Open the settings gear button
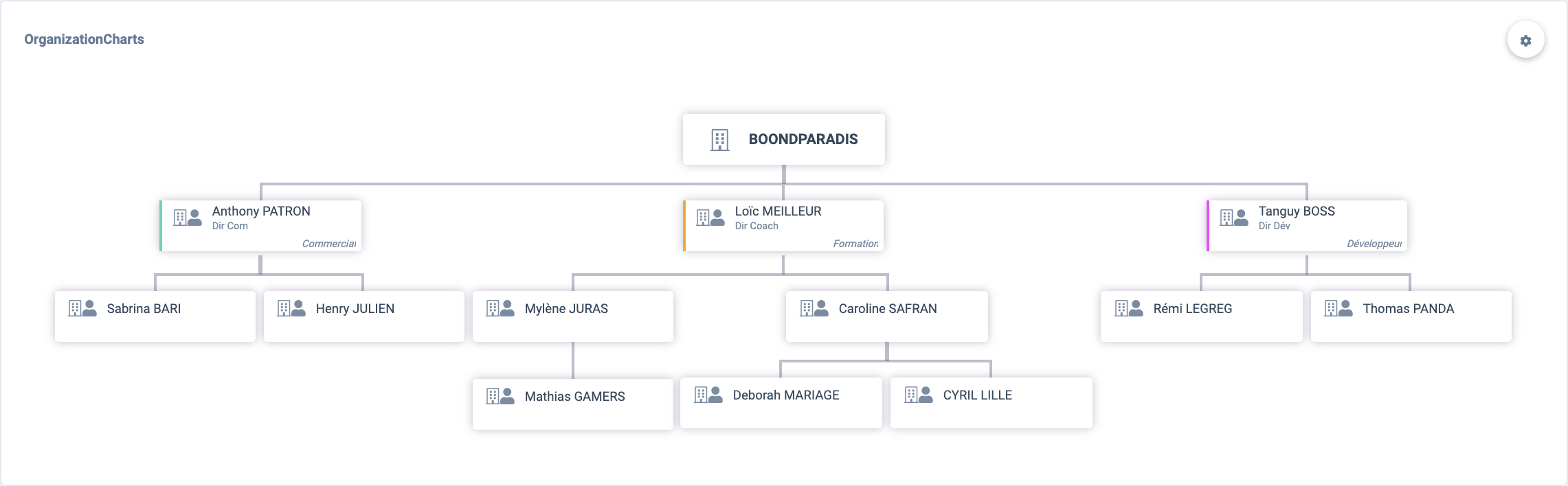This screenshot has height=486, width=1568. pos(1525,40)
